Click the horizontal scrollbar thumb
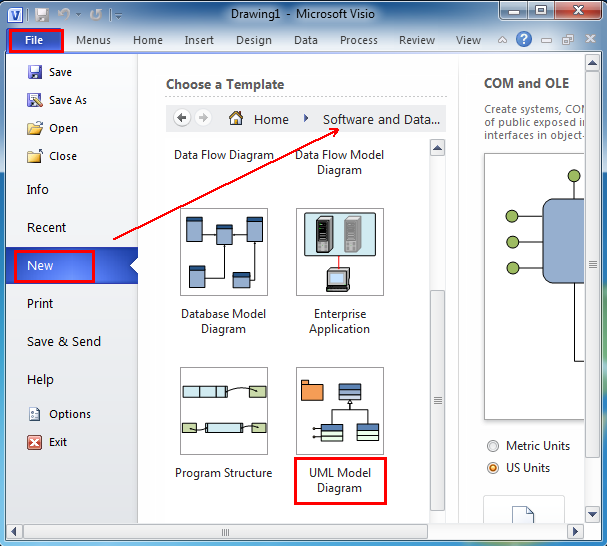 tap(225, 532)
